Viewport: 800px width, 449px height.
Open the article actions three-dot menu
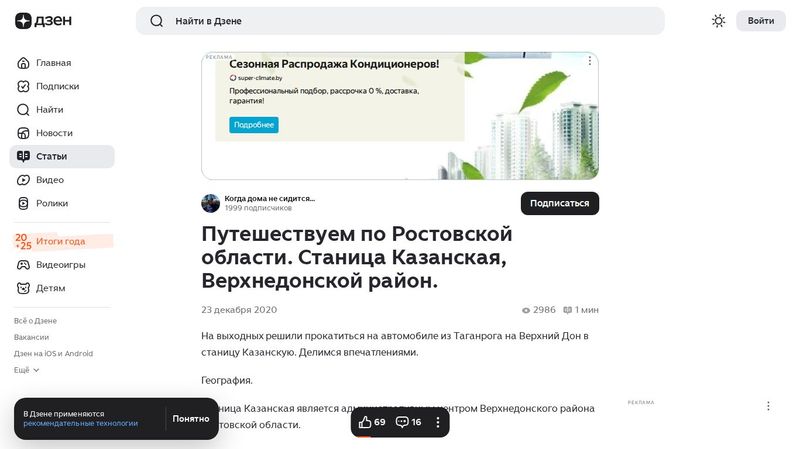(437, 423)
